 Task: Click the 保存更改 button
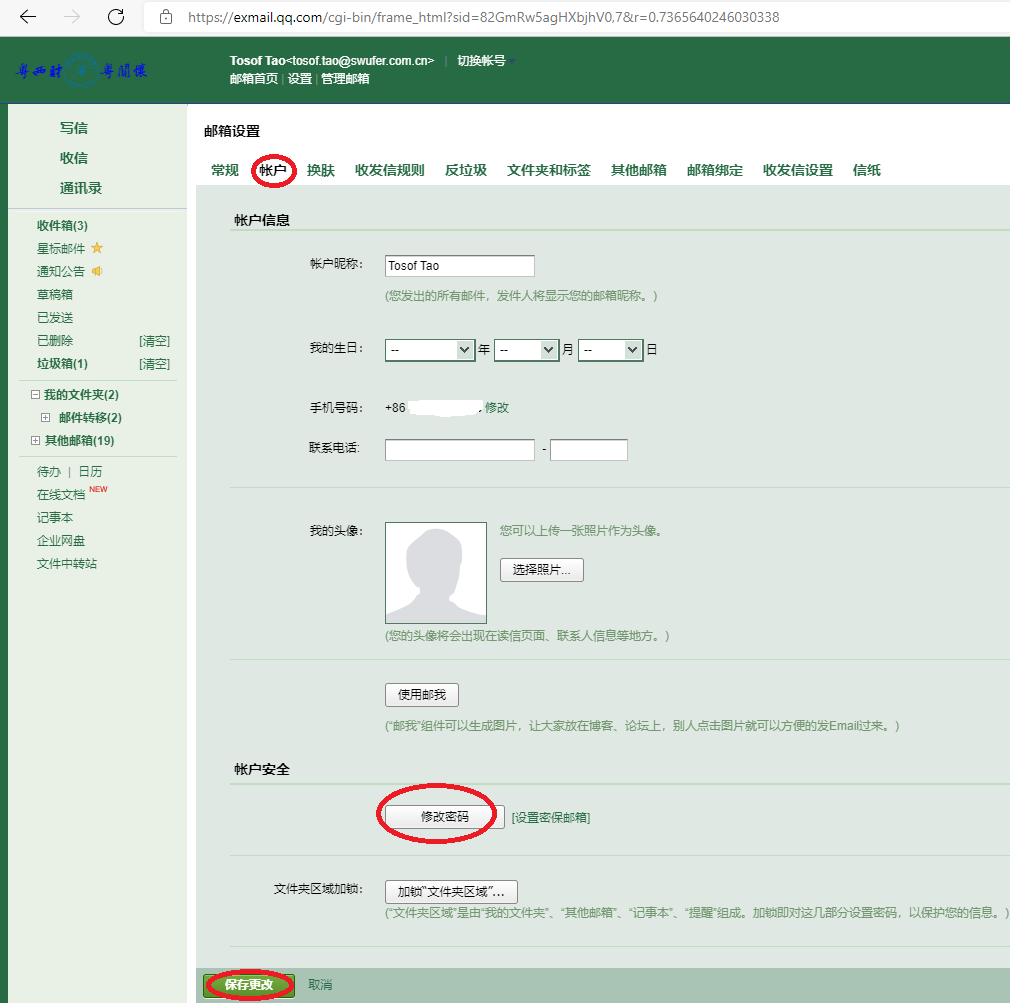pyautogui.click(x=249, y=985)
